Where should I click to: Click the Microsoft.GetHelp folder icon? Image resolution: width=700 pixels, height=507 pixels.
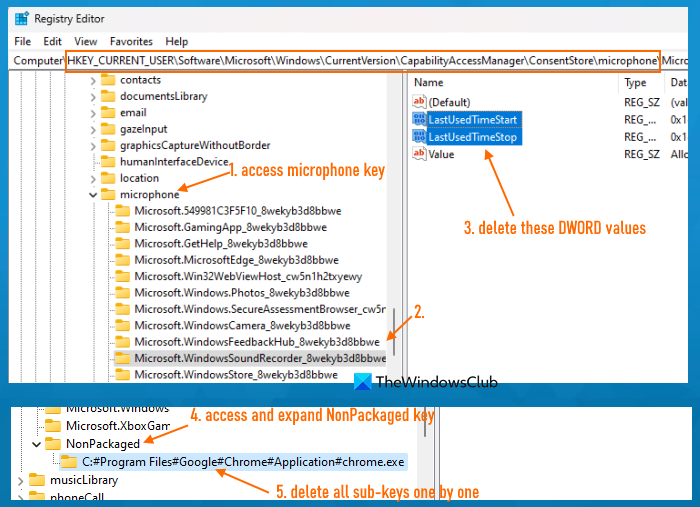pyautogui.click(x=123, y=243)
